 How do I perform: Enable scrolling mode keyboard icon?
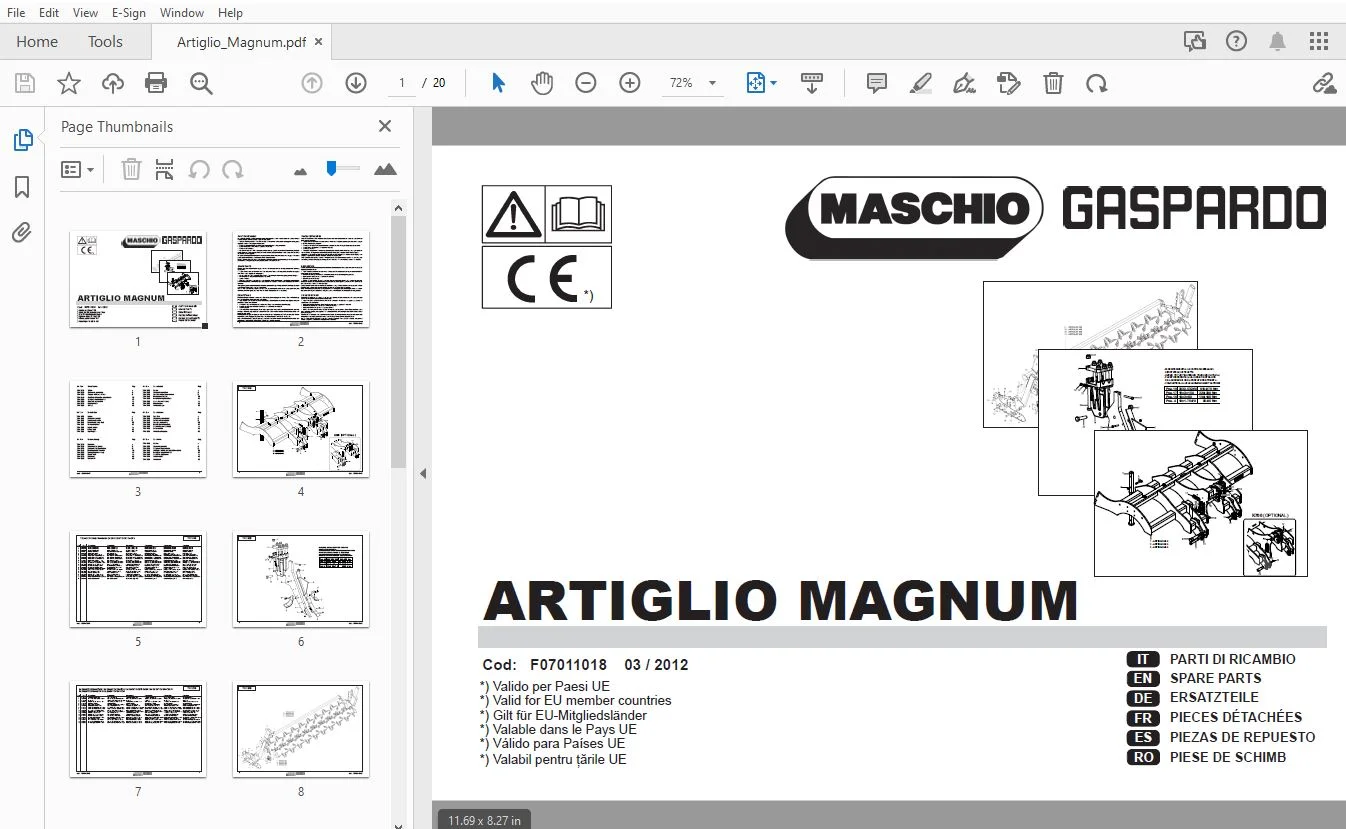tap(812, 83)
